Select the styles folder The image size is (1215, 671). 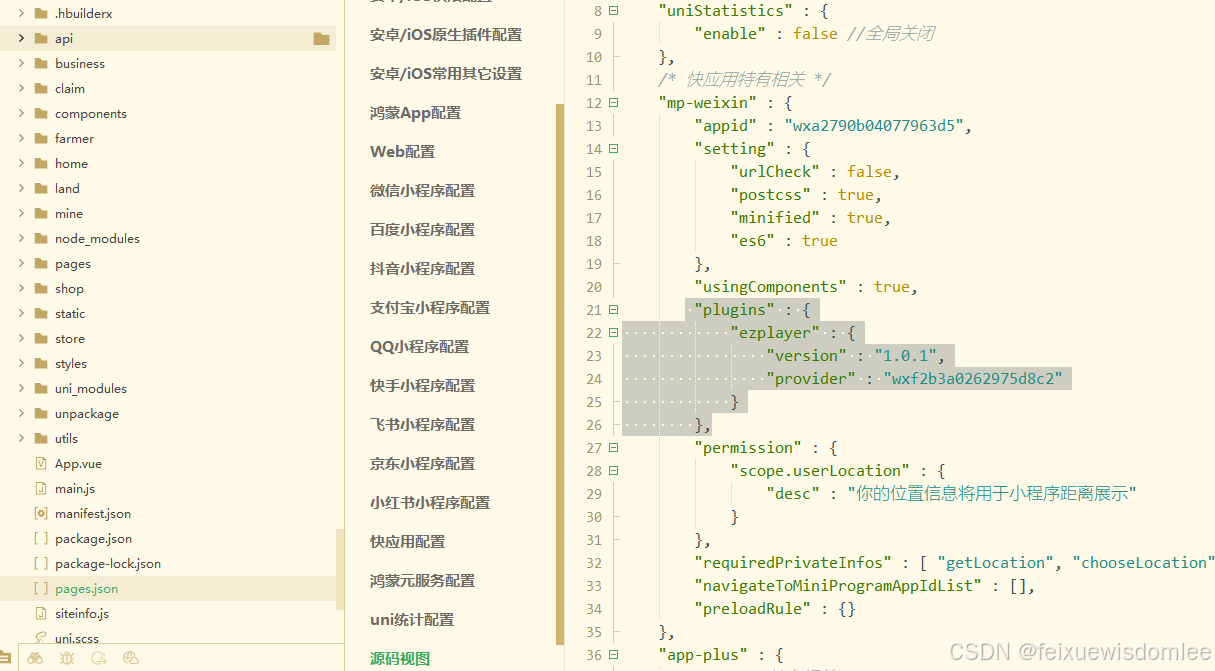71,364
